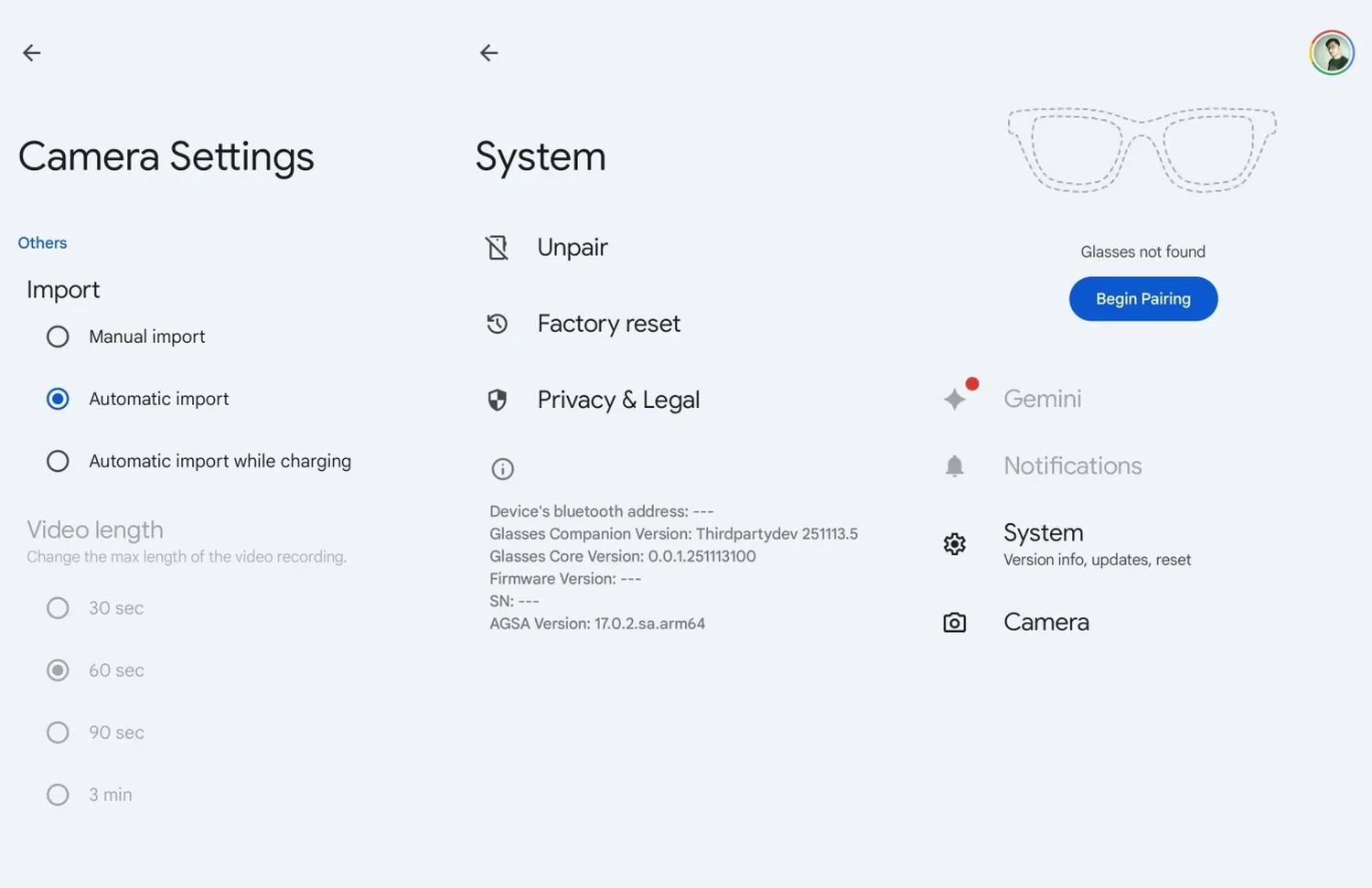The image size is (1372, 888).
Task: Click the Privacy & Legal shield icon
Action: point(498,400)
